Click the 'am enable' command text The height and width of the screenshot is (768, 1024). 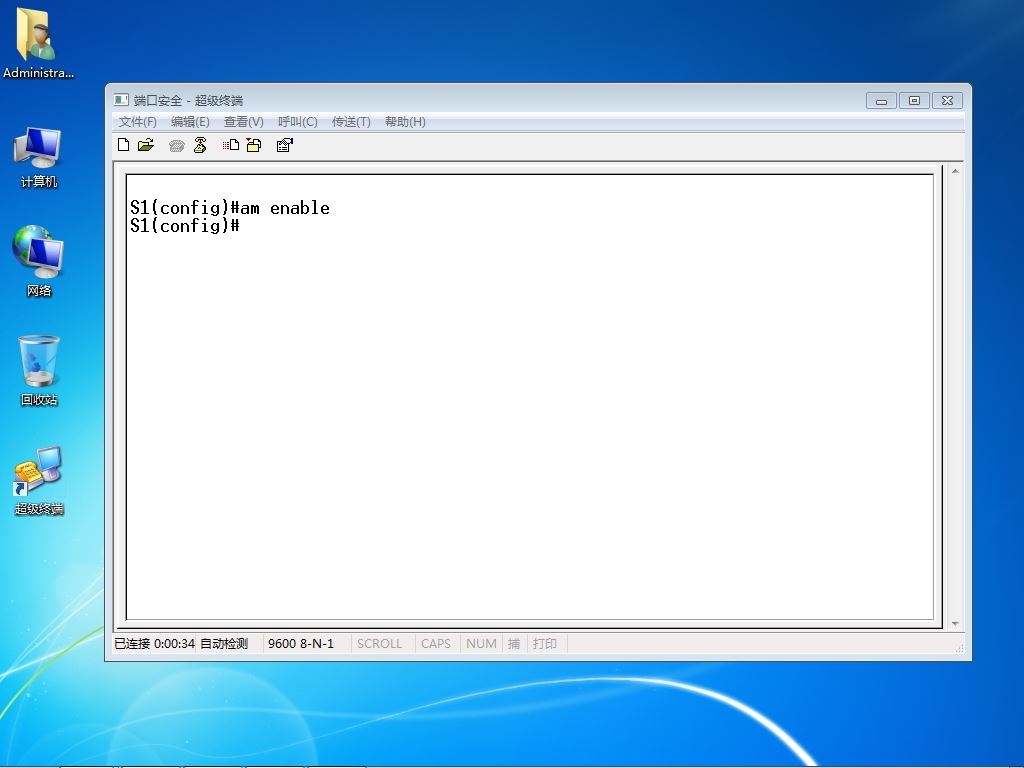(285, 208)
